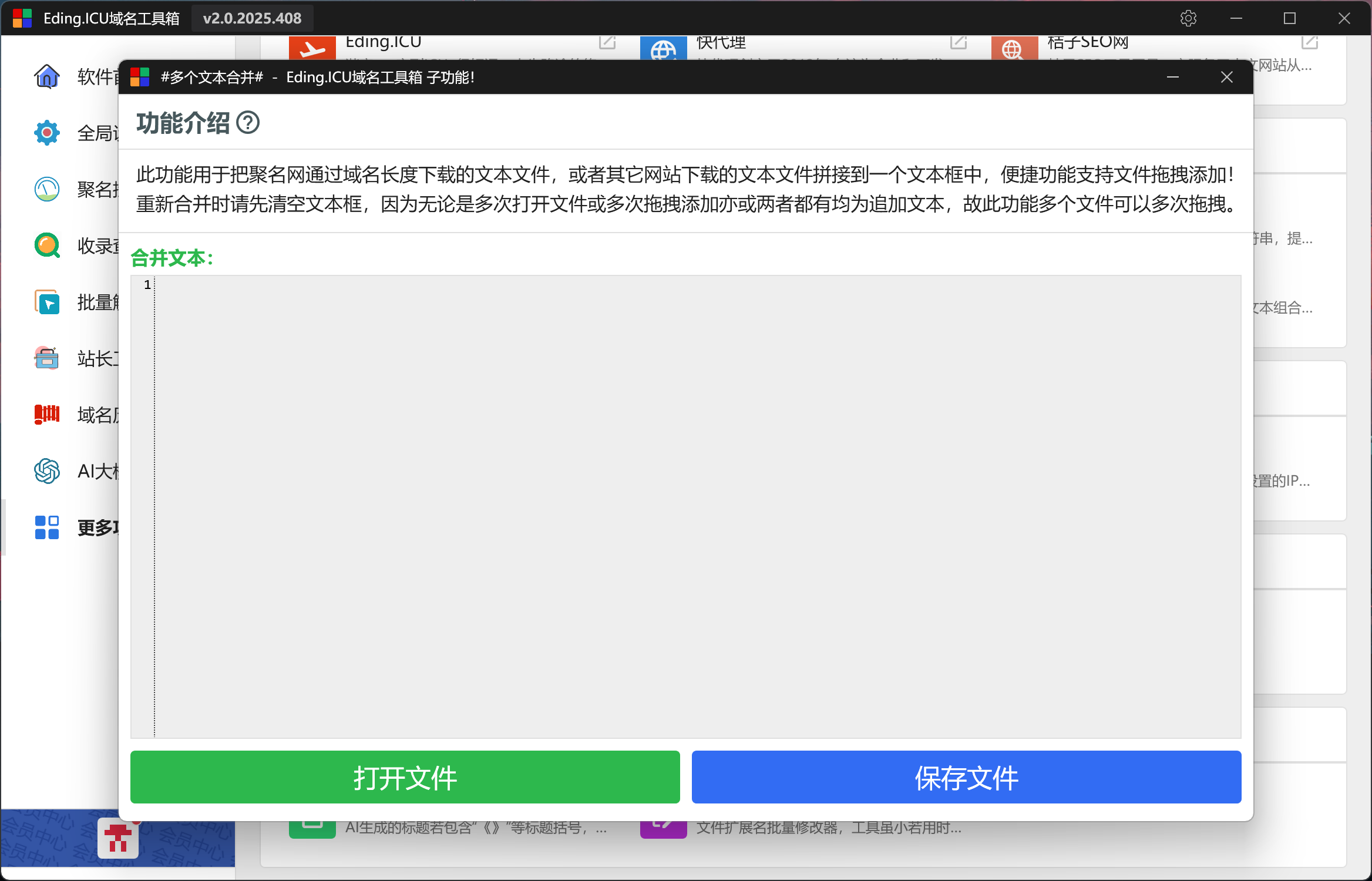Image resolution: width=1372 pixels, height=881 pixels.
Task: Click the 桔子SEO网 card title
Action: point(1088,43)
